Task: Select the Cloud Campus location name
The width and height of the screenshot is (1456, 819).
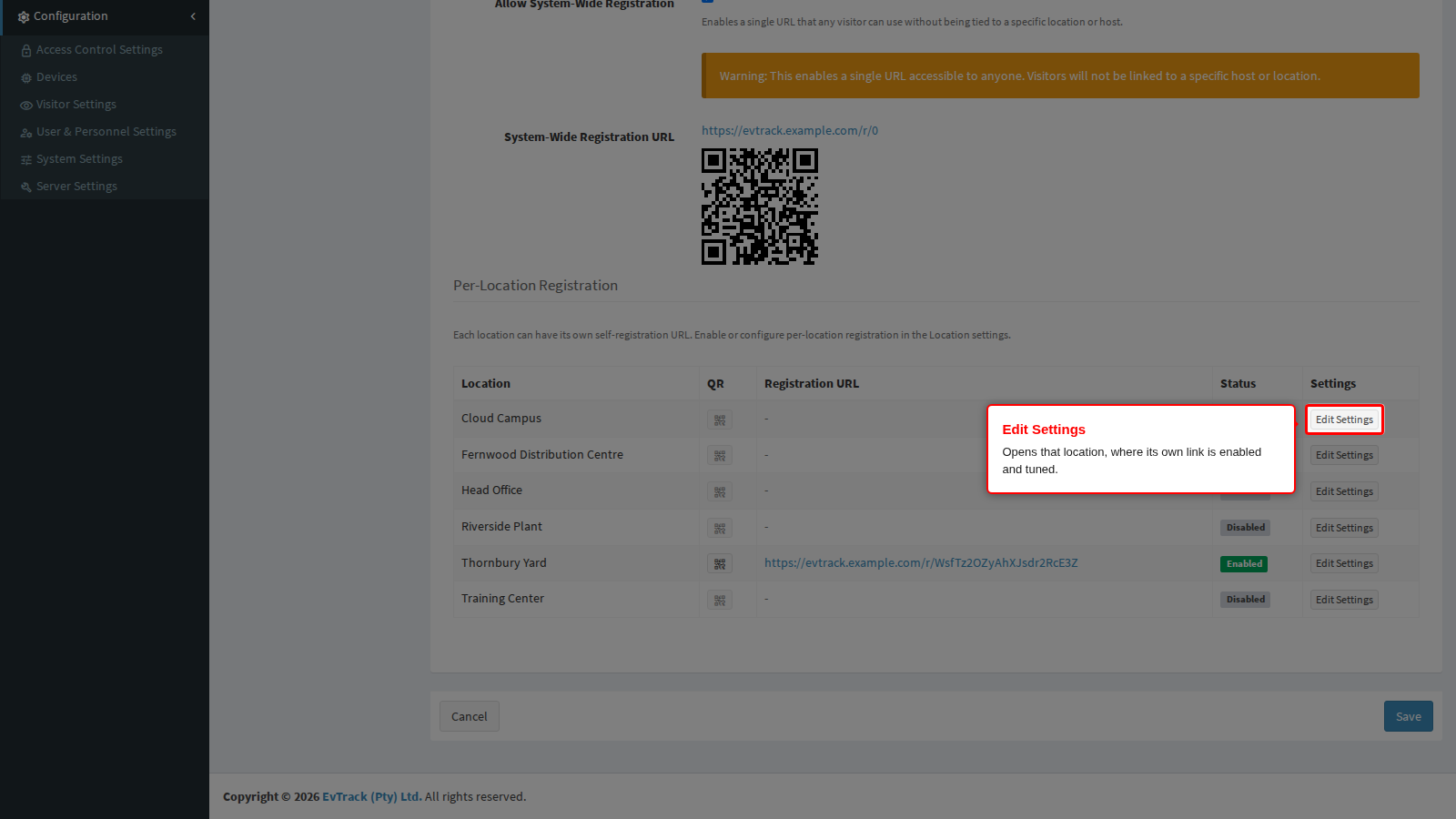Action: point(501,419)
